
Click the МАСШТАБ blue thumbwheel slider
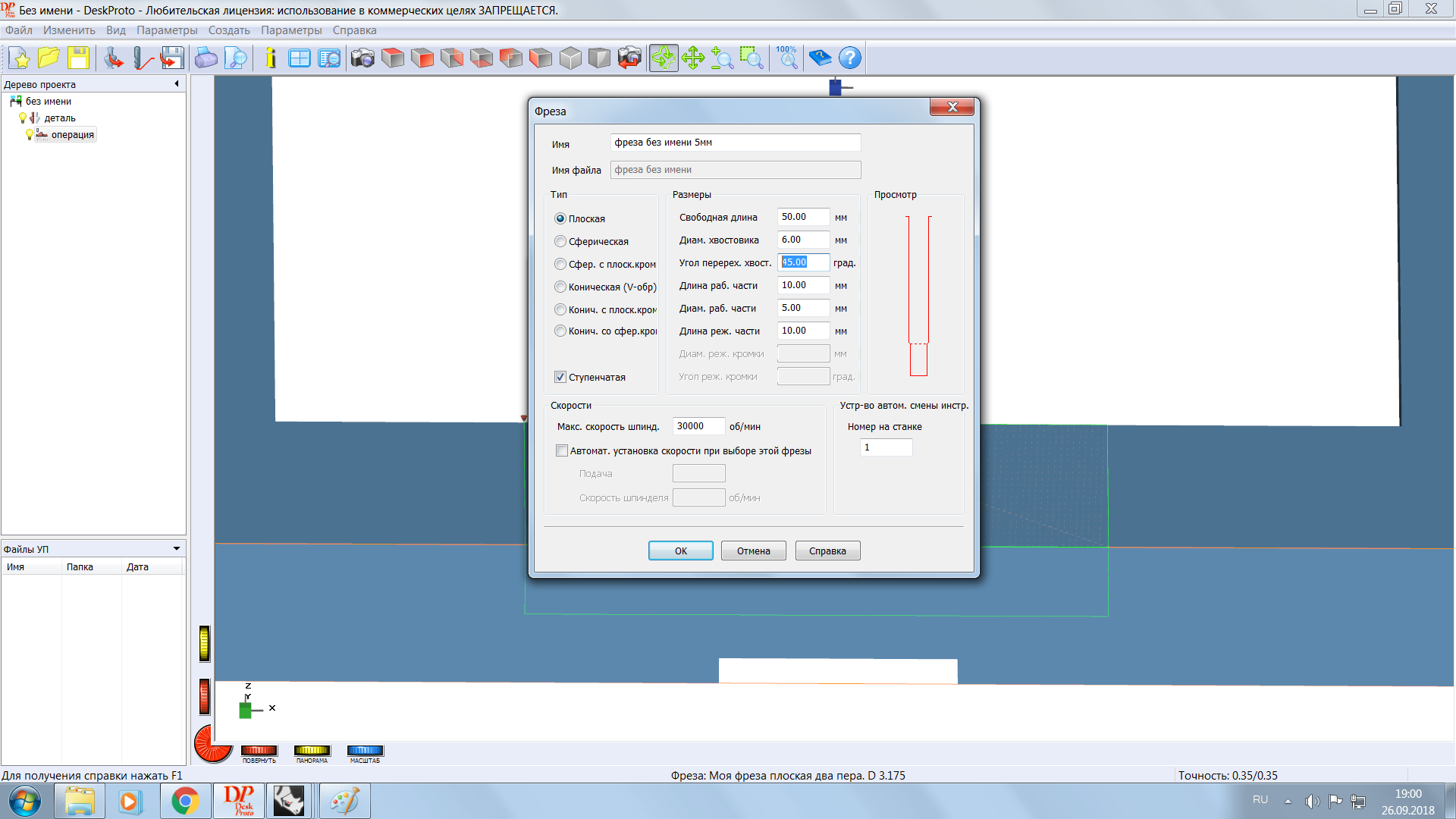click(365, 751)
